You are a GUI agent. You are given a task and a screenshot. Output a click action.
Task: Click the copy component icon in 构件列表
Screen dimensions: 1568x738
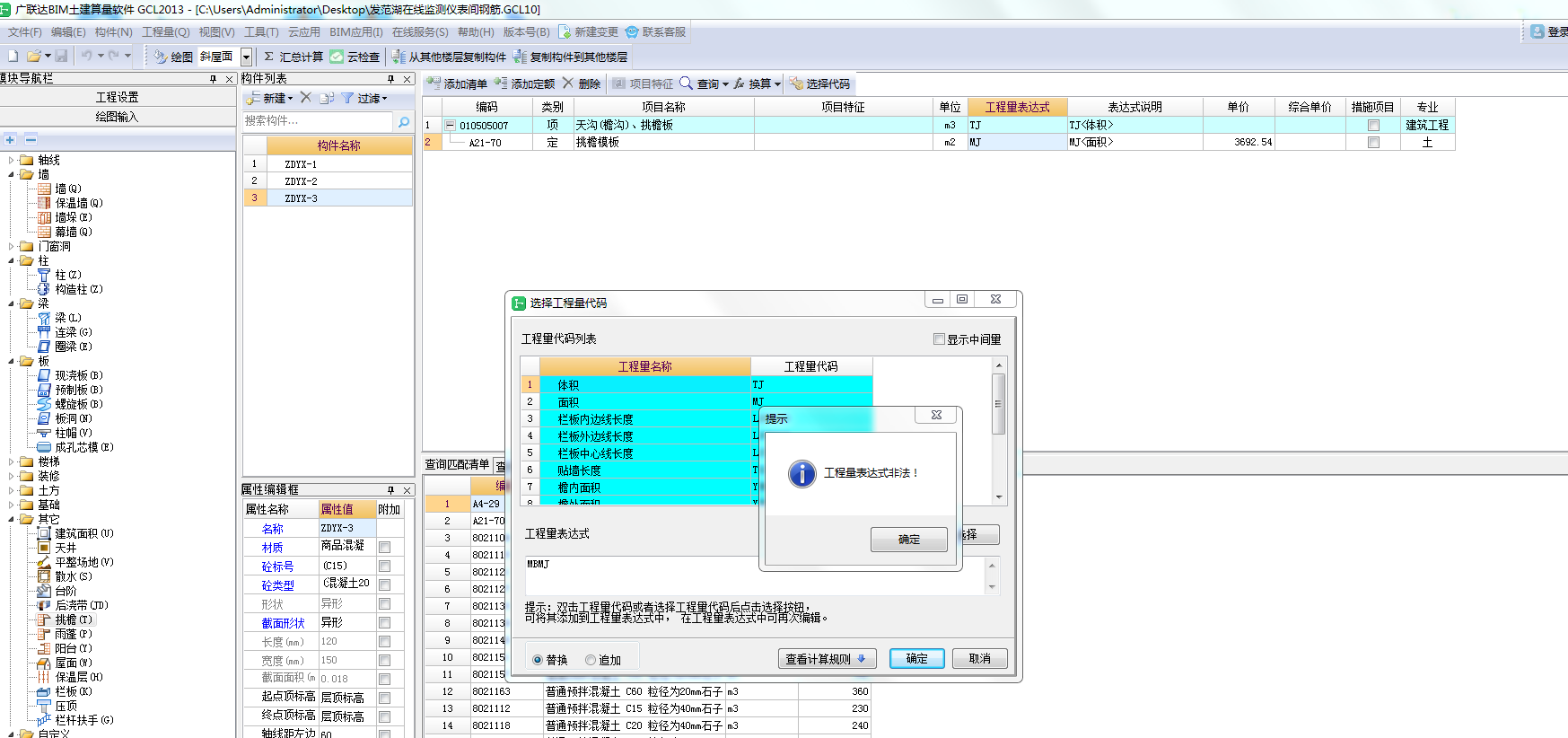(327, 98)
